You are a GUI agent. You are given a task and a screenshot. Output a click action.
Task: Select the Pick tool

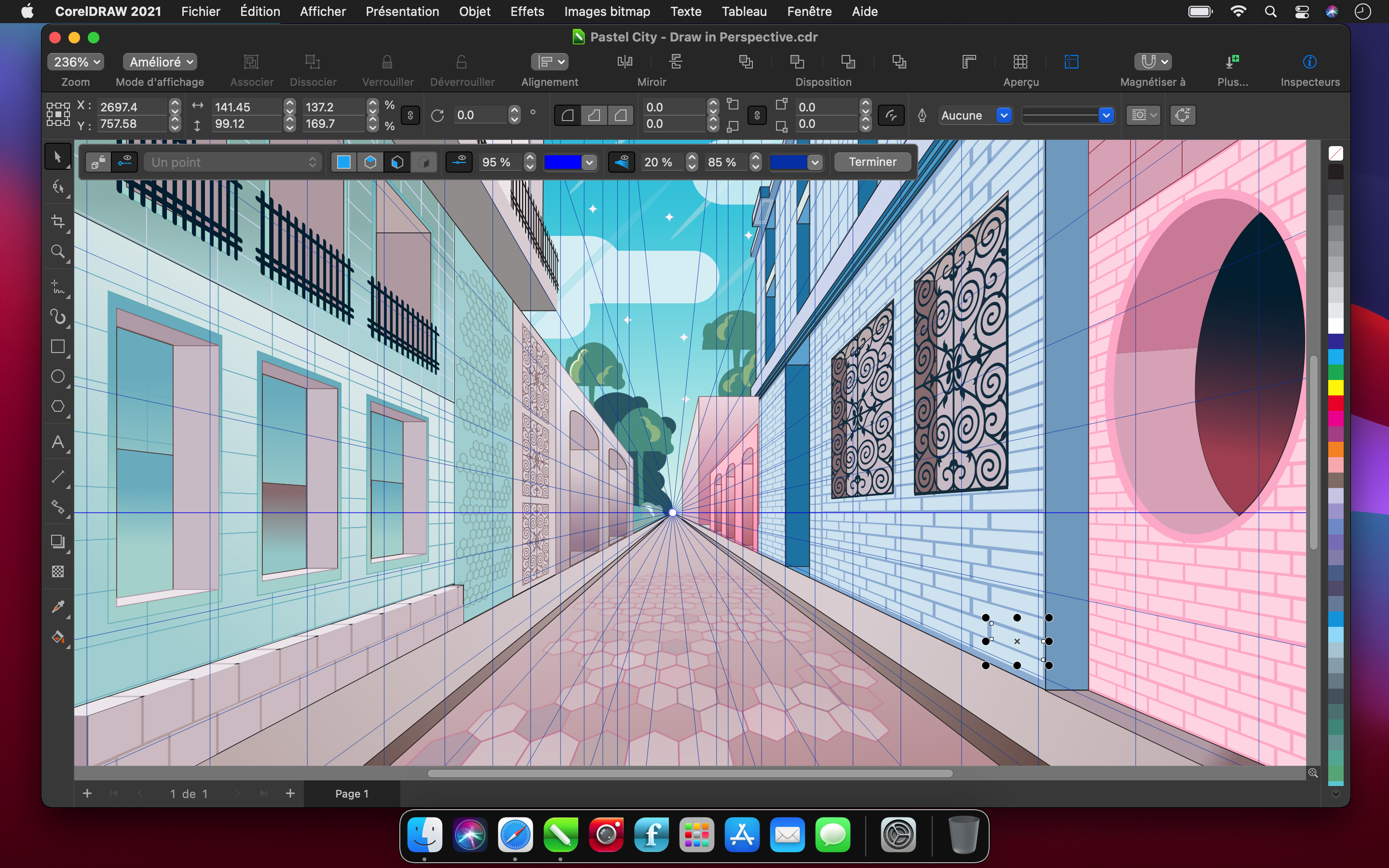(58, 156)
